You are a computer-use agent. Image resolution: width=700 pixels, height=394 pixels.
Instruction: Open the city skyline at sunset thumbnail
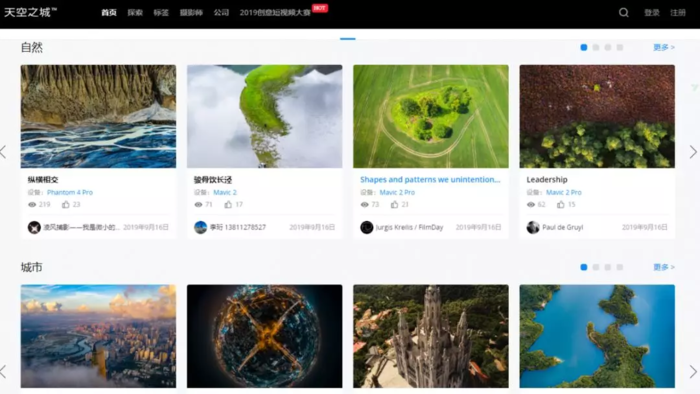pyautogui.click(x=98, y=336)
